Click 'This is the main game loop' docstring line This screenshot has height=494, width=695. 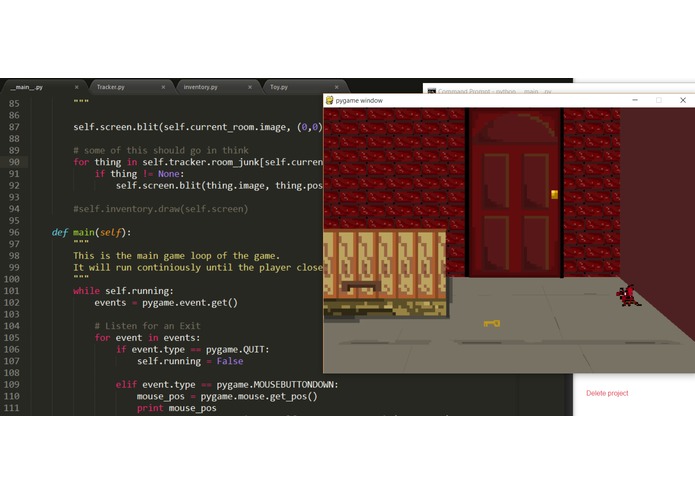click(176, 256)
